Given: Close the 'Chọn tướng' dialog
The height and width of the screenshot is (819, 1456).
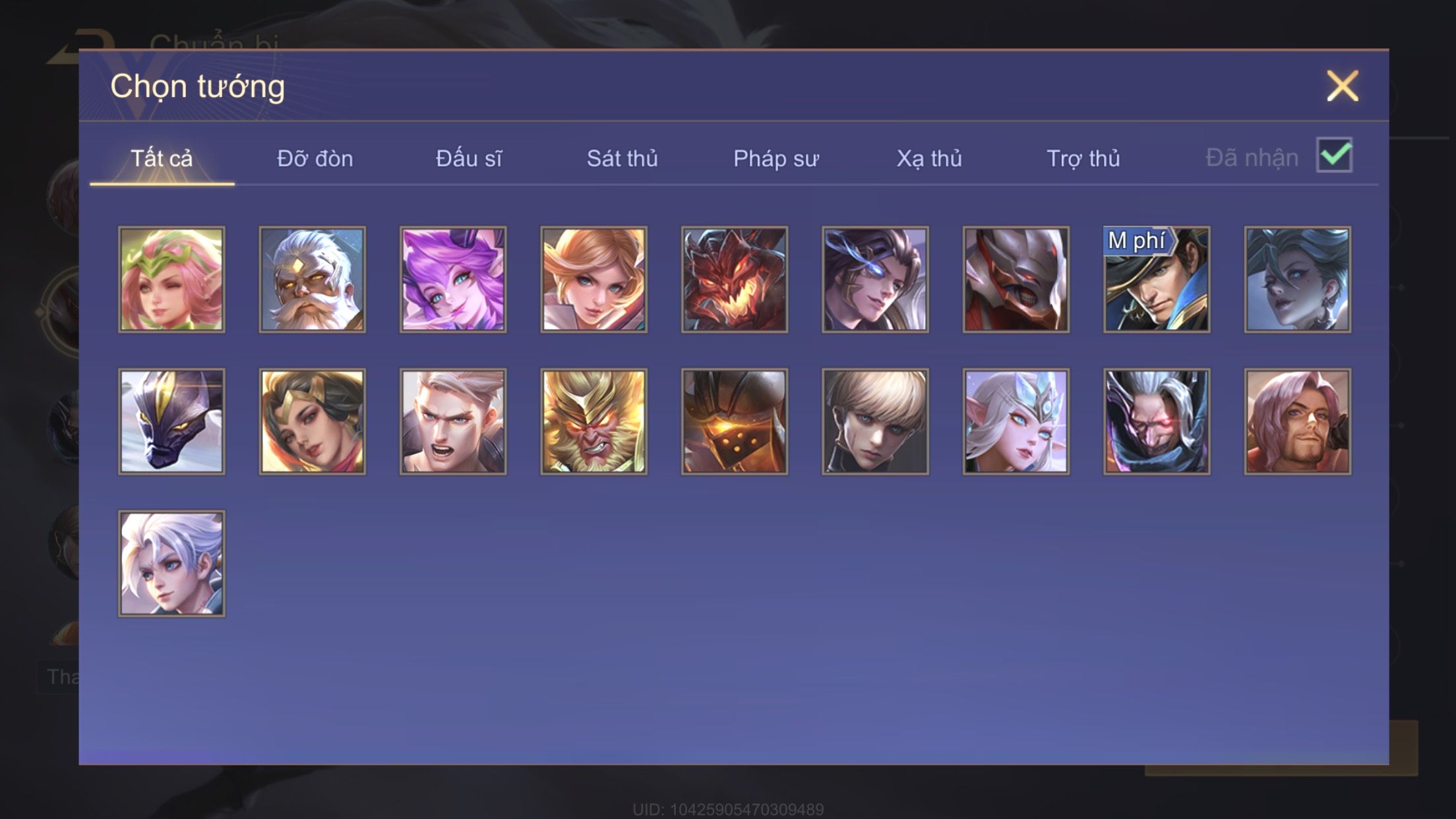Looking at the screenshot, I should pyautogui.click(x=1343, y=86).
